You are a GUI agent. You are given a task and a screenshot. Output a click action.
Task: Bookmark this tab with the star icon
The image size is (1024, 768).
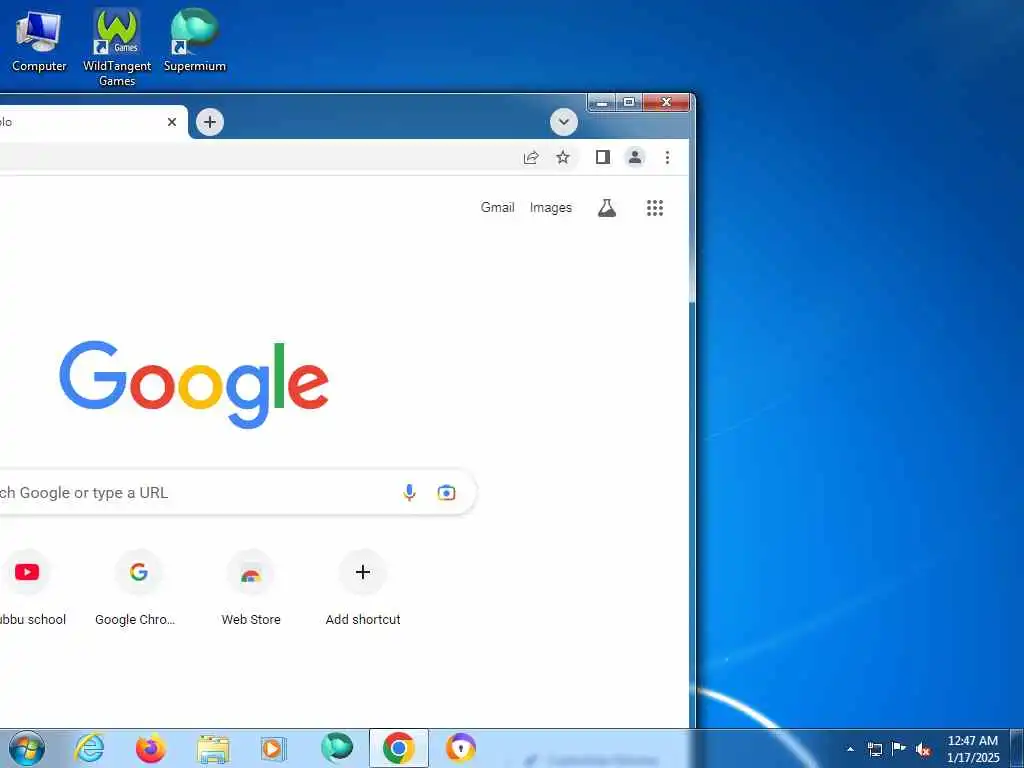click(x=563, y=157)
